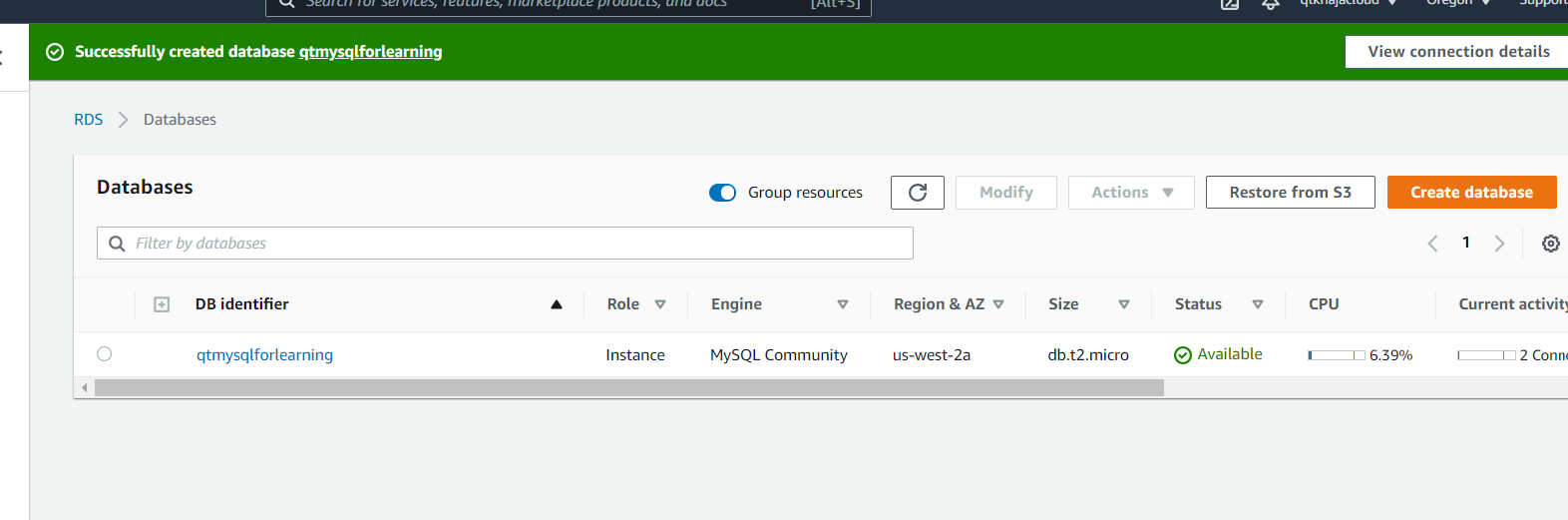The width and height of the screenshot is (1568, 520).
Task: Click Restore from S3 button
Action: (x=1290, y=193)
